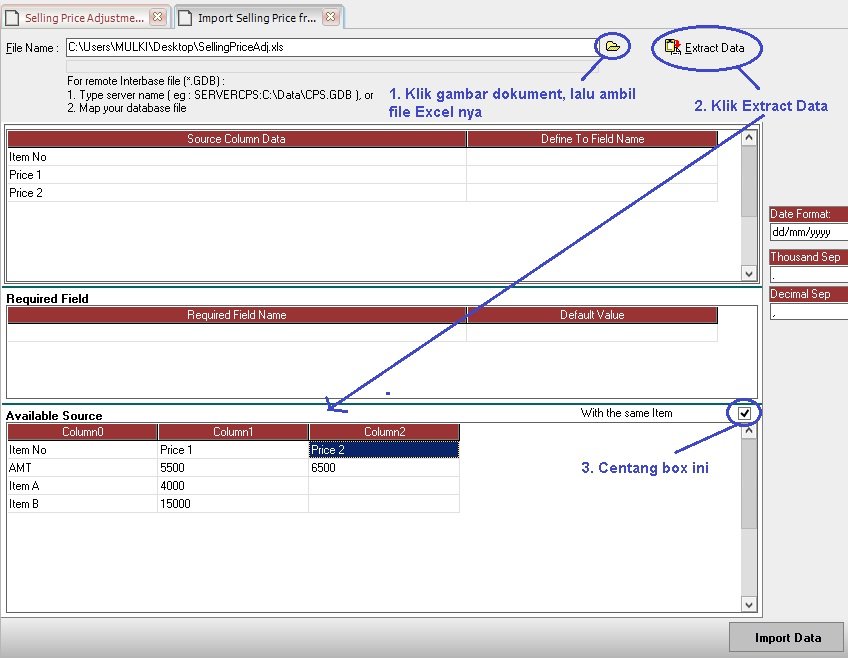Click Available Source scrollbar thumb

748,483
